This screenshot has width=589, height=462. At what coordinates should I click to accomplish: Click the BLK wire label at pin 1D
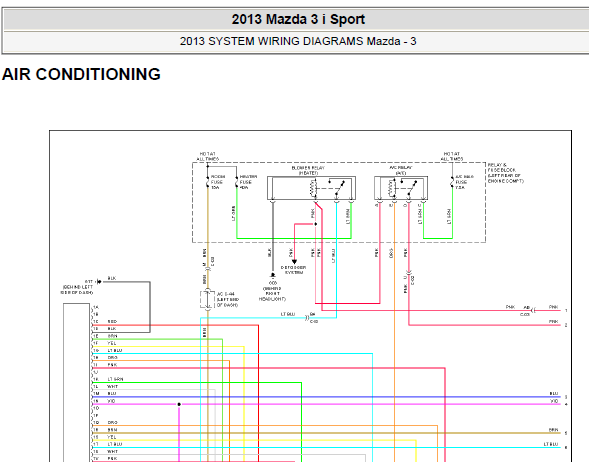point(112,329)
